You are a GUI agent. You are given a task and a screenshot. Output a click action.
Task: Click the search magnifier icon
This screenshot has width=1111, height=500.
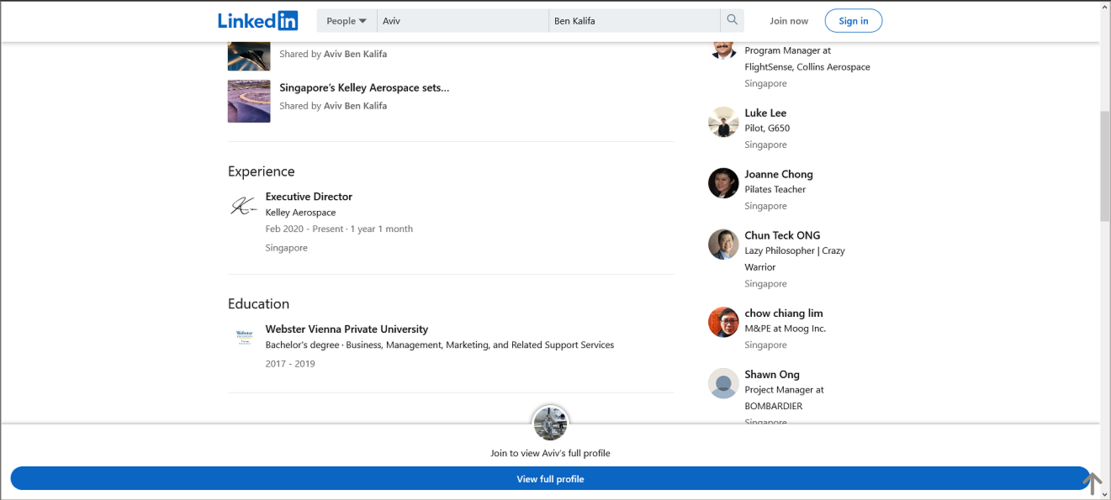point(732,21)
